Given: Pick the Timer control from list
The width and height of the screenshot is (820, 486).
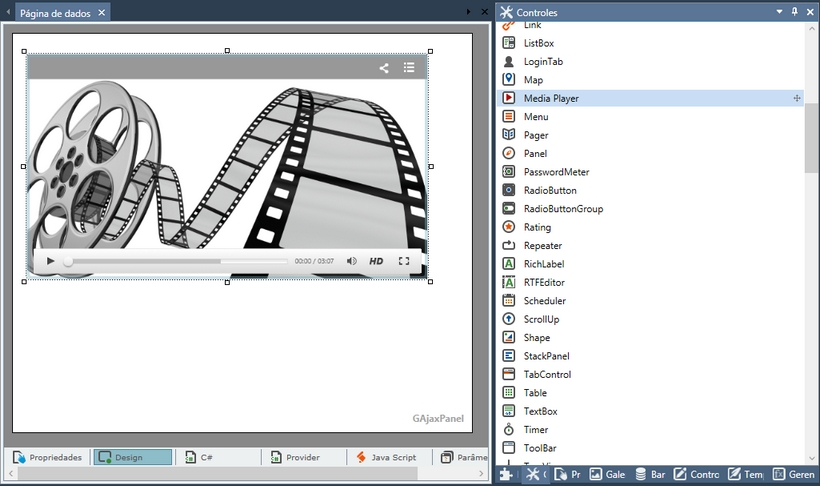Looking at the screenshot, I should pos(536,430).
